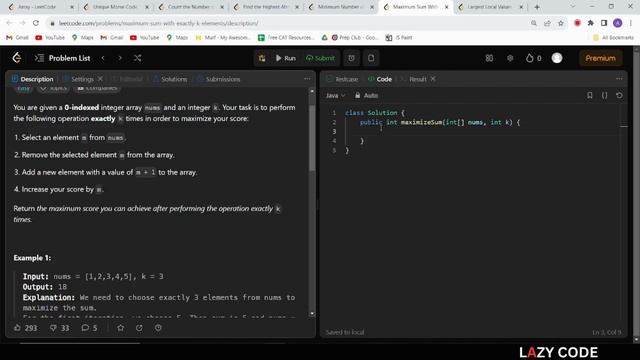Open the All Bookmarks folder
Viewport: 640px width, 360px height.
tap(613, 38)
